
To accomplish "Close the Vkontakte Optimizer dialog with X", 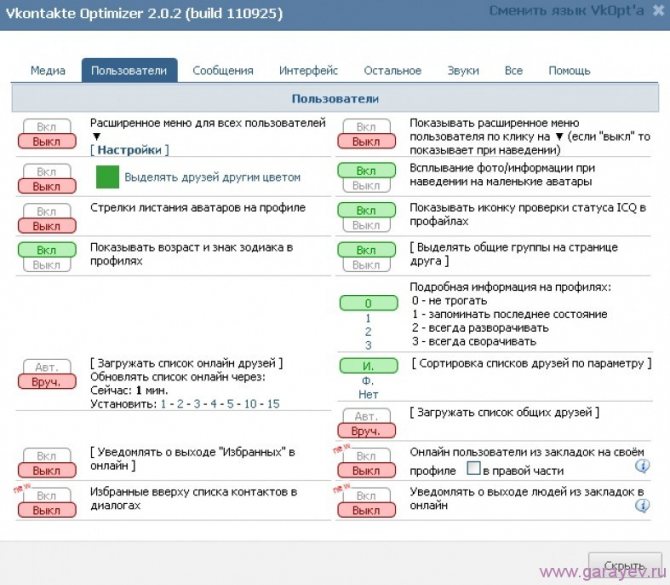I will (x=658, y=11).
